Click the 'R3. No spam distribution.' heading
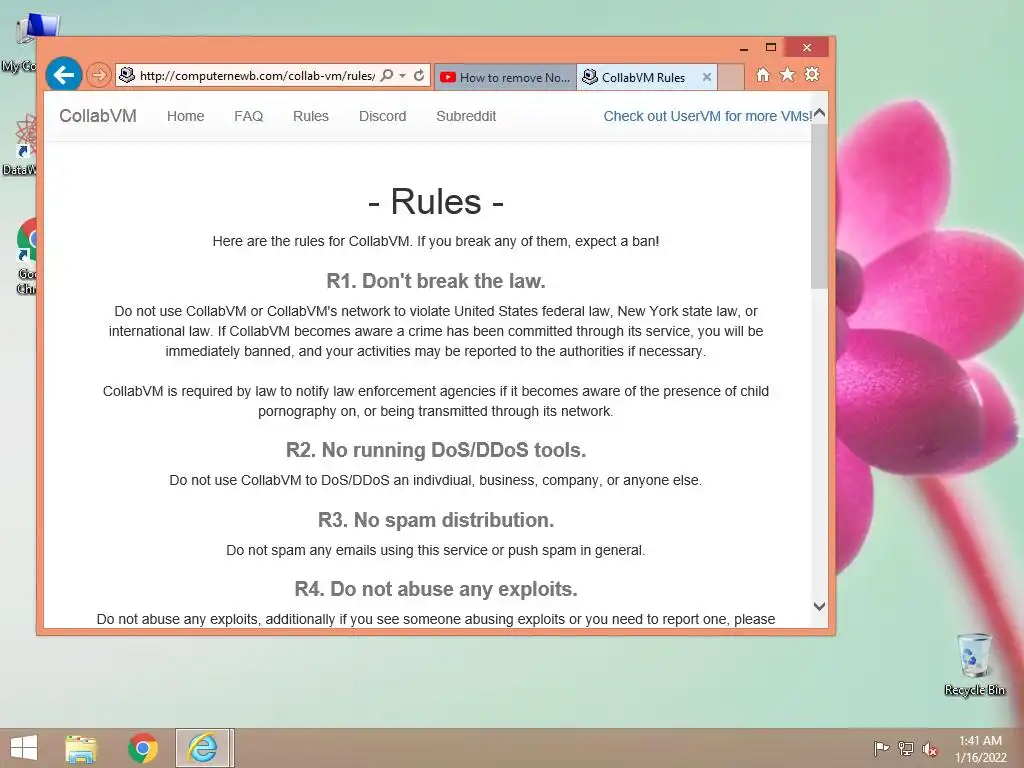 coord(436,520)
